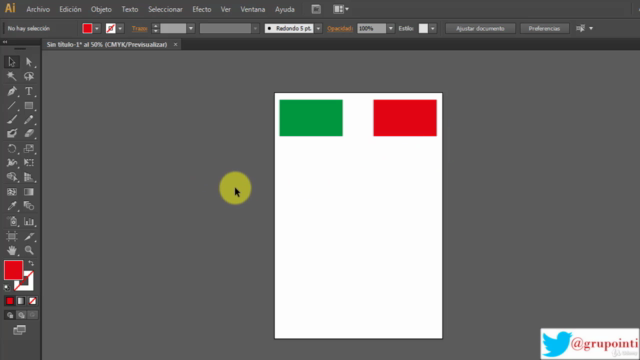Select the Width/Warp tool
The image size is (640, 360).
point(11,163)
